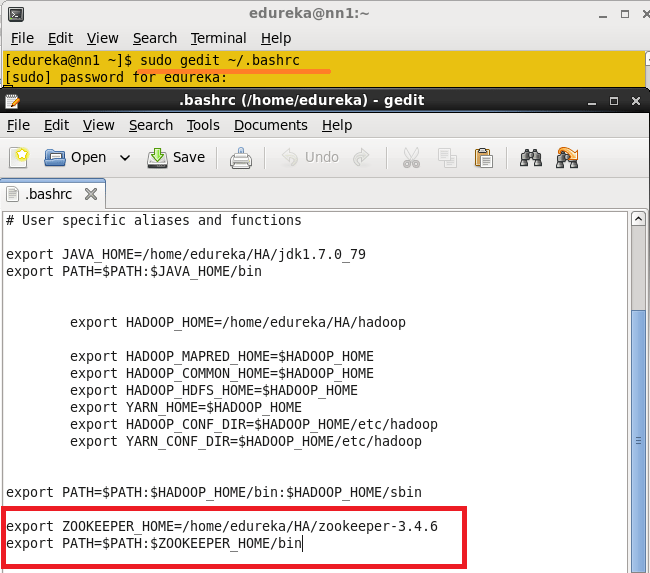
Task: Open the gedit Edit menu
Action: (x=56, y=125)
